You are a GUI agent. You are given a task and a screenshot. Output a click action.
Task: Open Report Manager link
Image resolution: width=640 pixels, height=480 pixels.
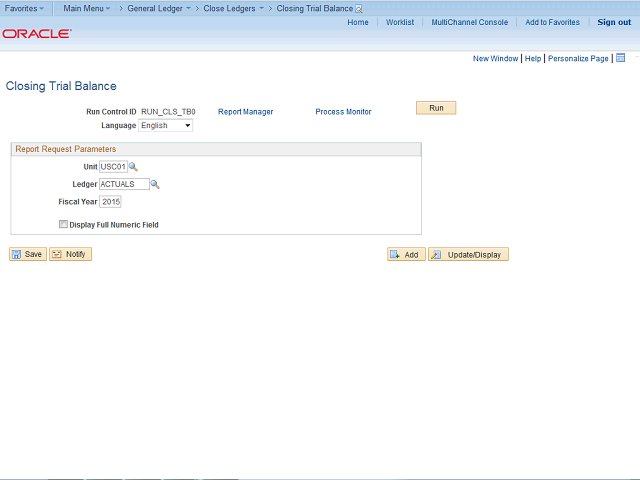(x=245, y=111)
